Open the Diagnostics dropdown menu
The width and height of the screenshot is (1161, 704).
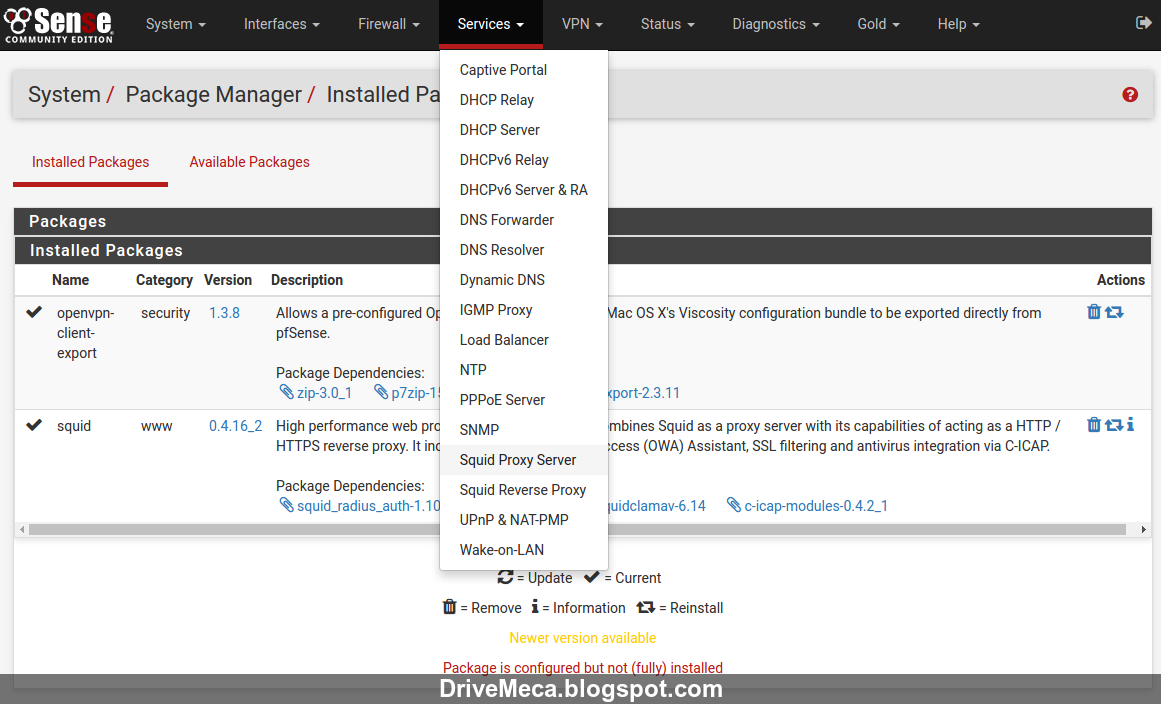point(776,24)
